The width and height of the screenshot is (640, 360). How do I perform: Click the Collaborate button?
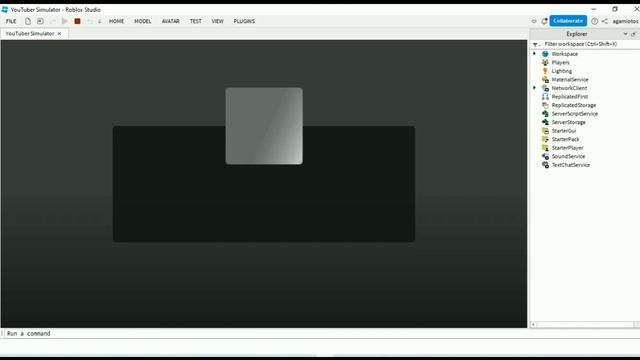pos(568,21)
